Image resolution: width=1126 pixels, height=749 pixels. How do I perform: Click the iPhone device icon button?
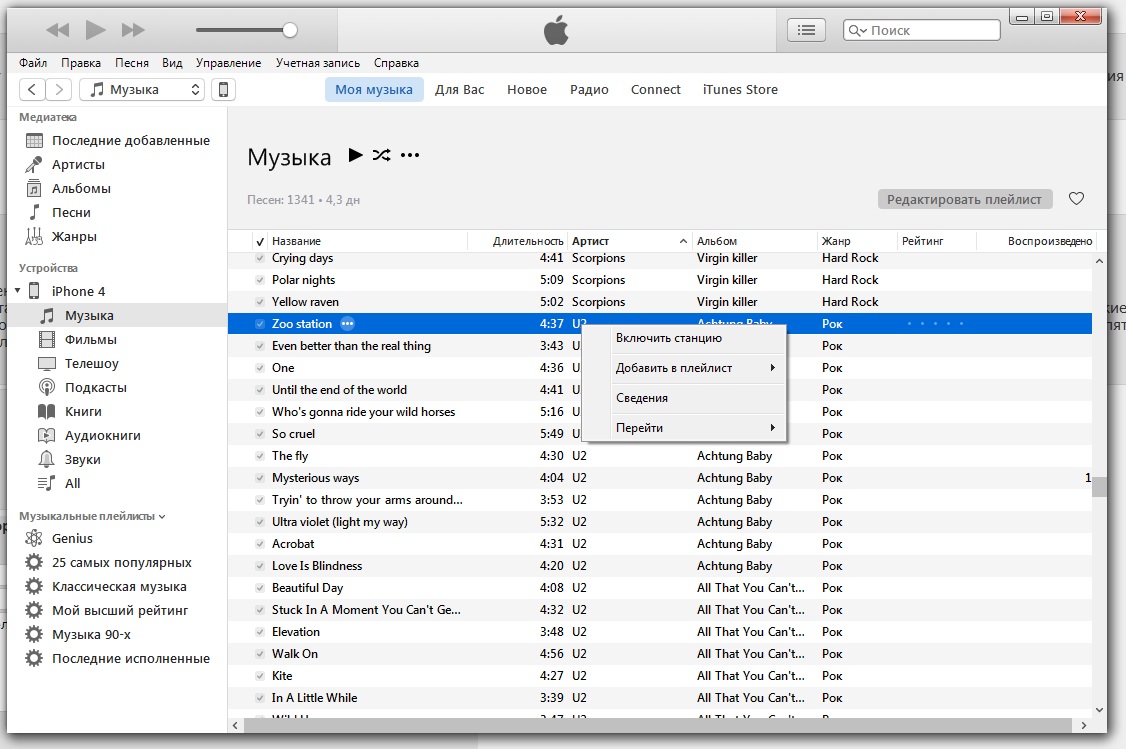[223, 90]
